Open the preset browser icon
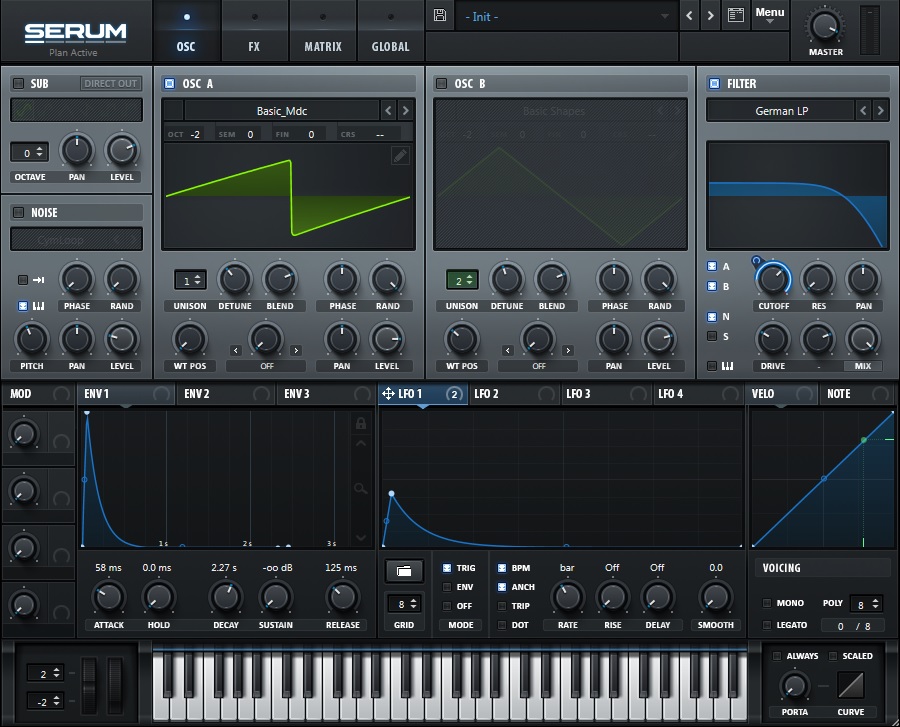900x727 pixels. pyautogui.click(x=736, y=15)
